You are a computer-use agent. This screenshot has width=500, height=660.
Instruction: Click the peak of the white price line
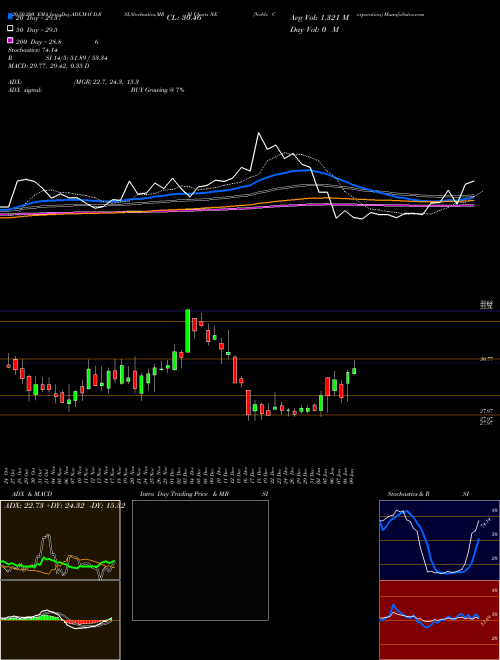point(258,133)
